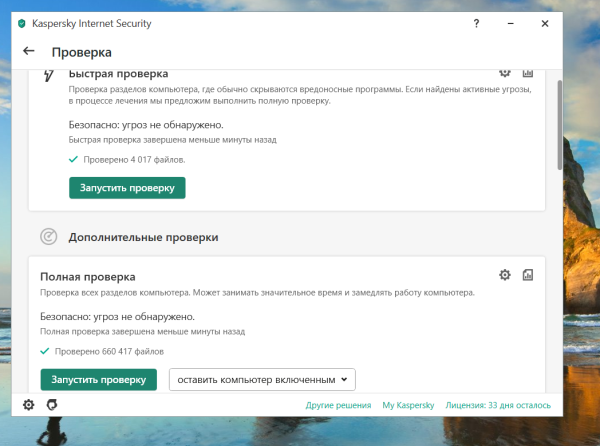Open the support agent icon at bottom

[52, 405]
